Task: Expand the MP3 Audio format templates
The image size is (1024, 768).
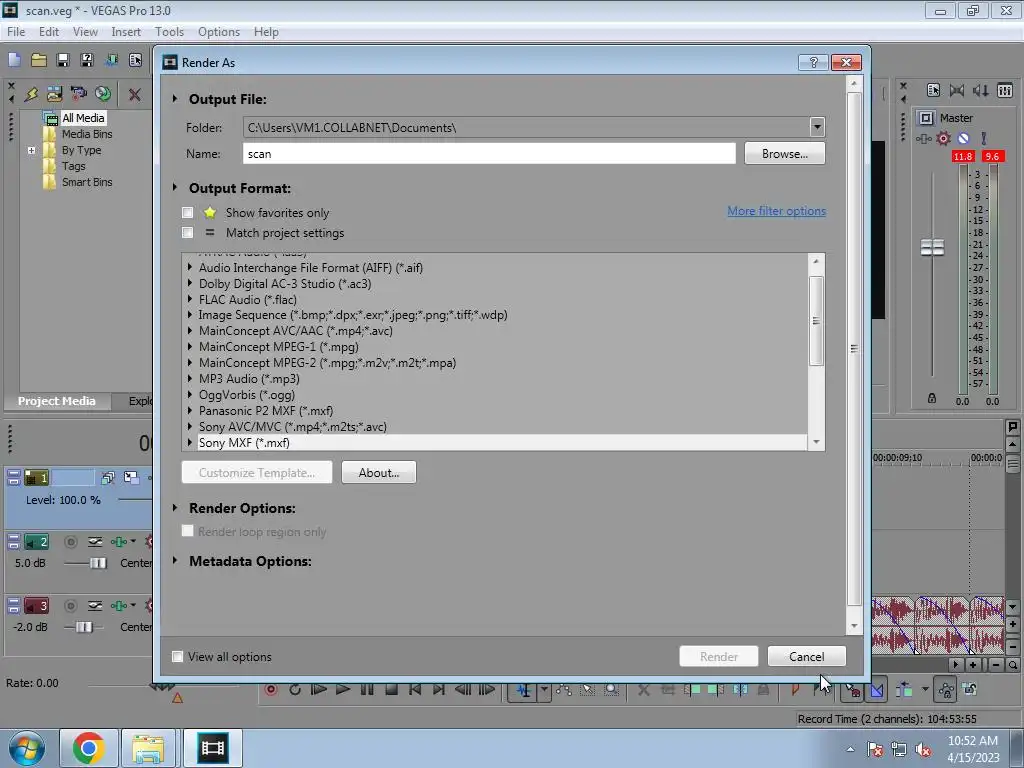Action: 189,378
